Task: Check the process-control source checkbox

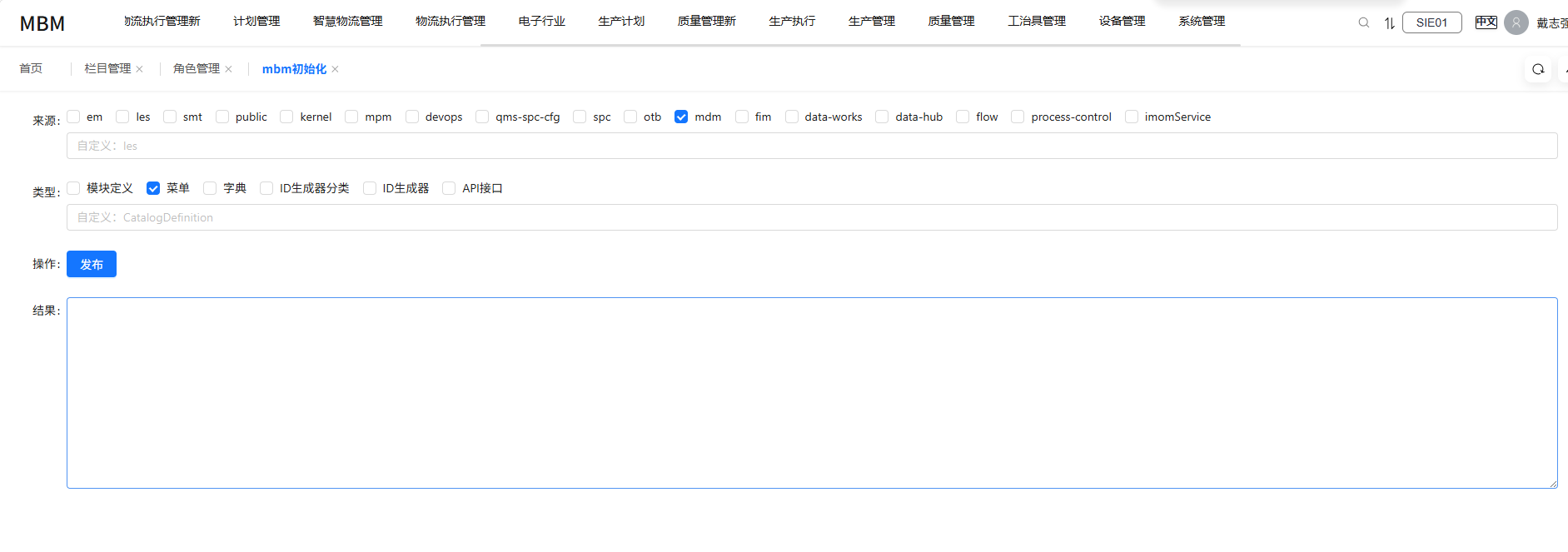Action: 1018,117
